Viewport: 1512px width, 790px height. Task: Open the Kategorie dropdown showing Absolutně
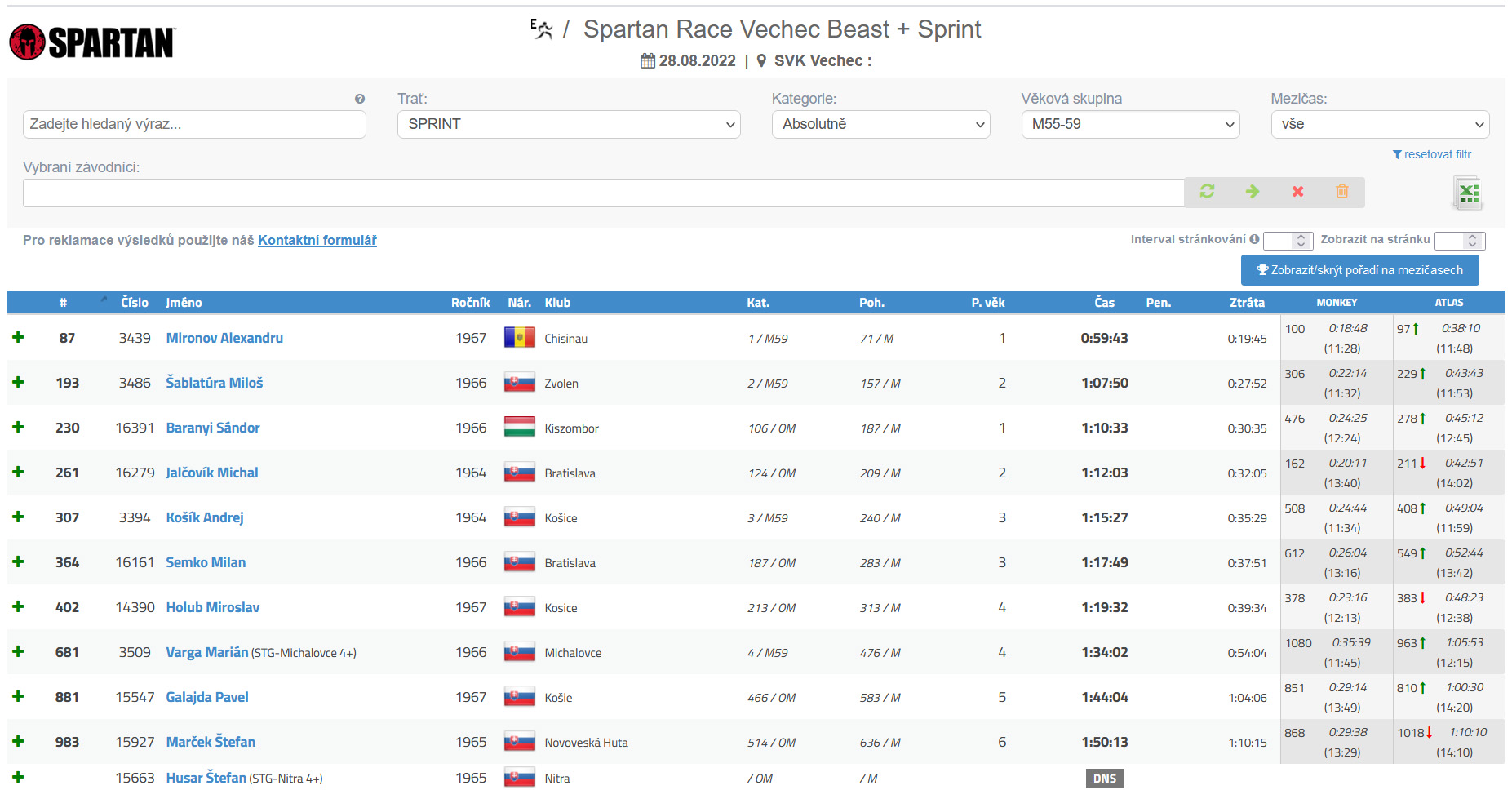pos(881,124)
